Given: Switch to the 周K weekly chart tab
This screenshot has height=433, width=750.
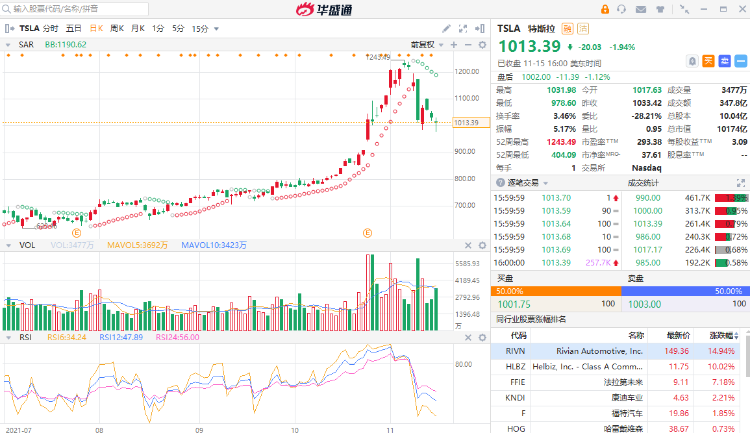Looking at the screenshot, I should point(117,29).
